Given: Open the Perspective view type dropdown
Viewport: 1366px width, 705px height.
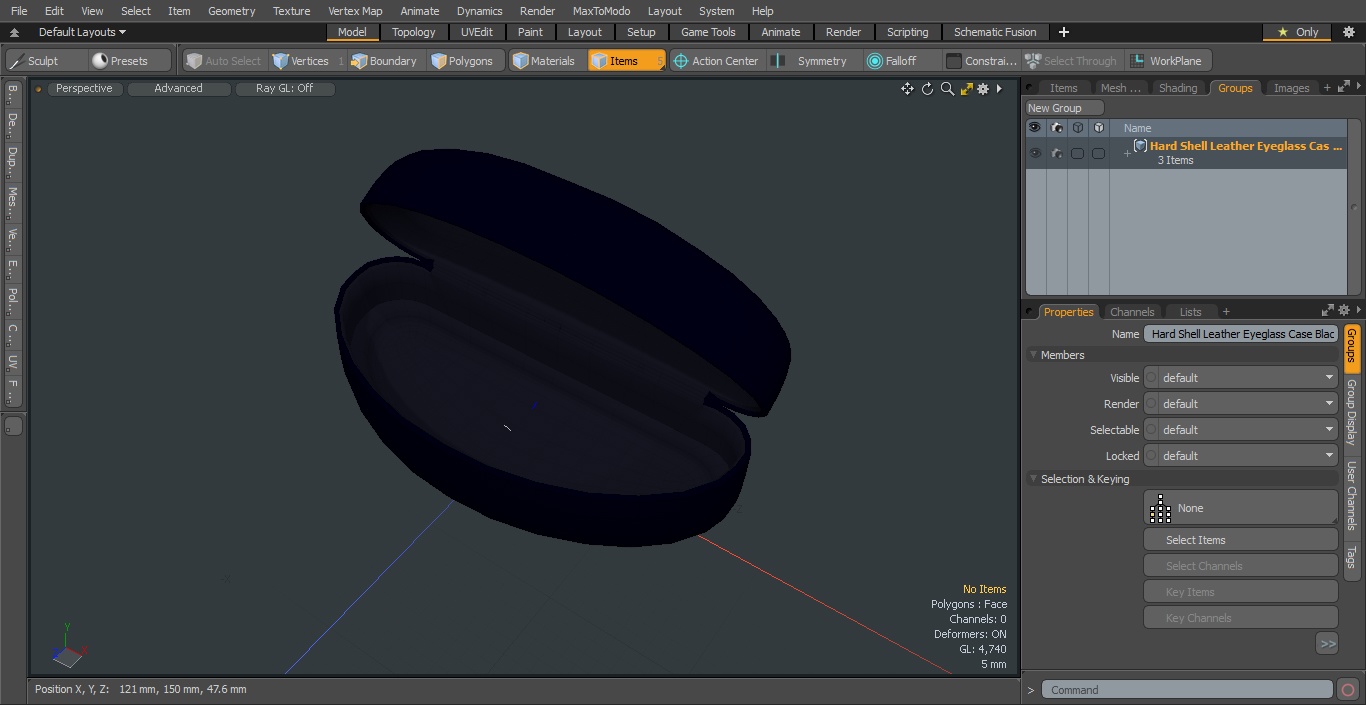Looking at the screenshot, I should coord(84,88).
